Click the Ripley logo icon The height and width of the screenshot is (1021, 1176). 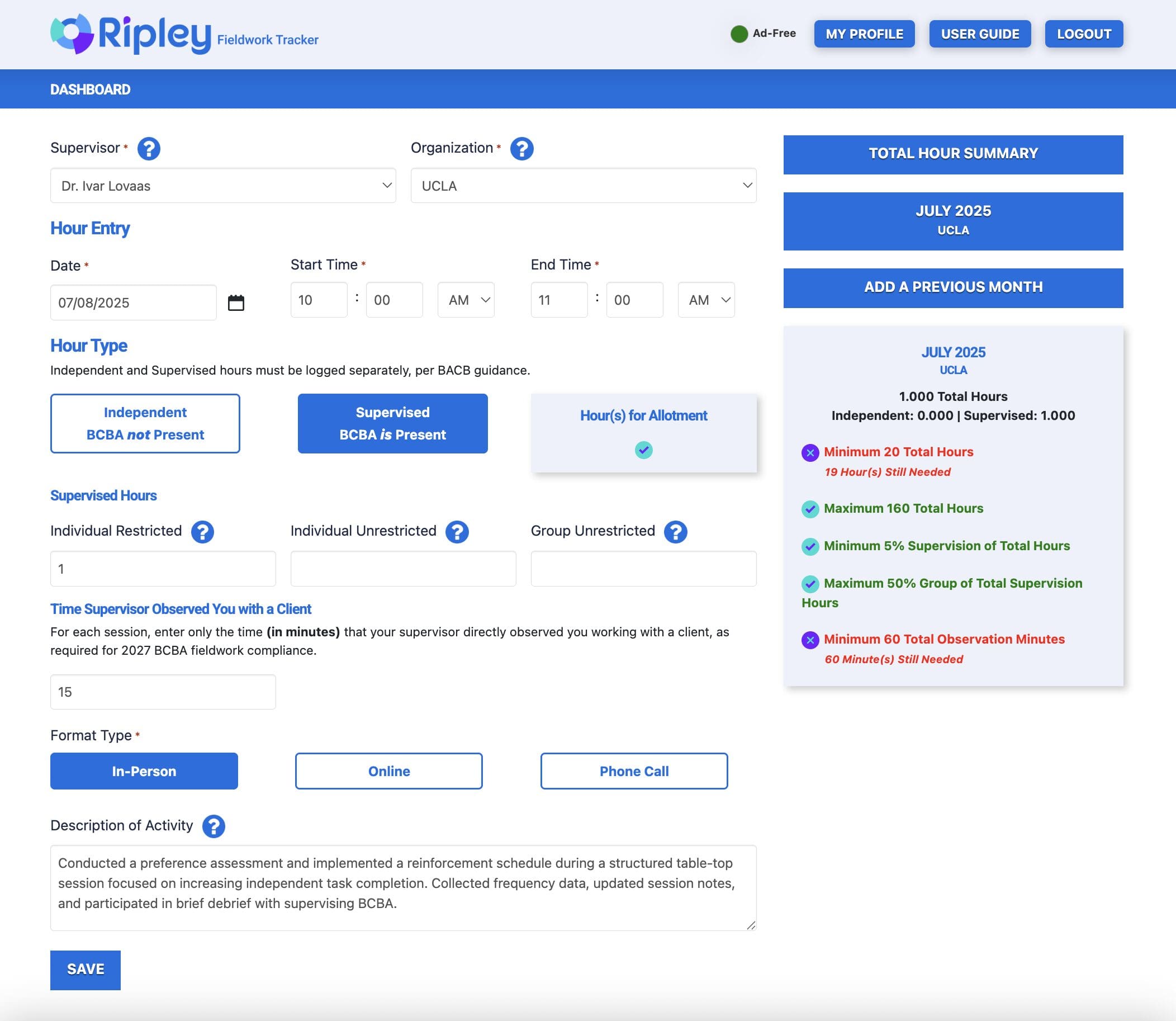72,34
